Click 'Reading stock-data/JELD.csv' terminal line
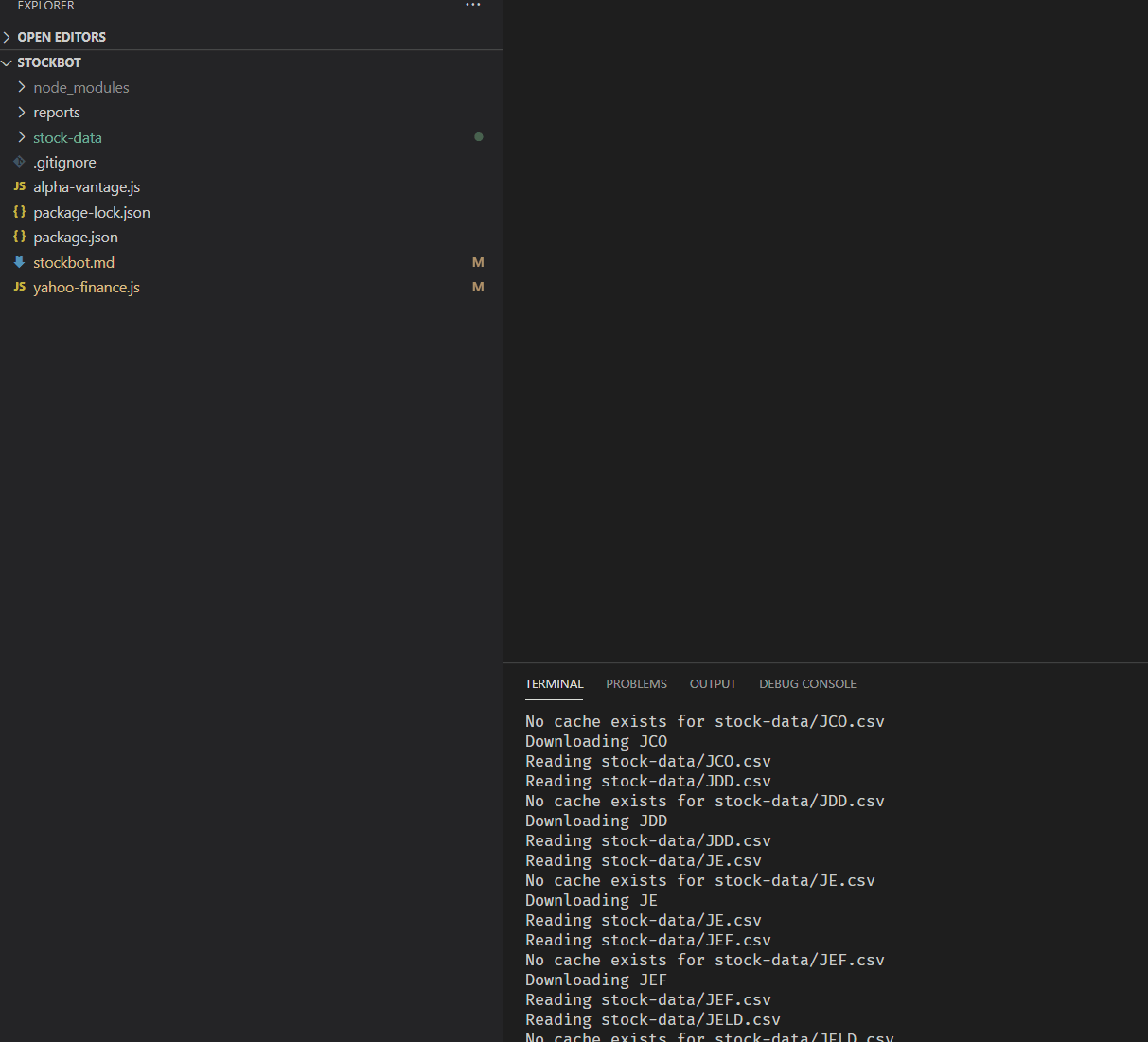Viewport: 1148px width, 1042px height. [653, 1019]
